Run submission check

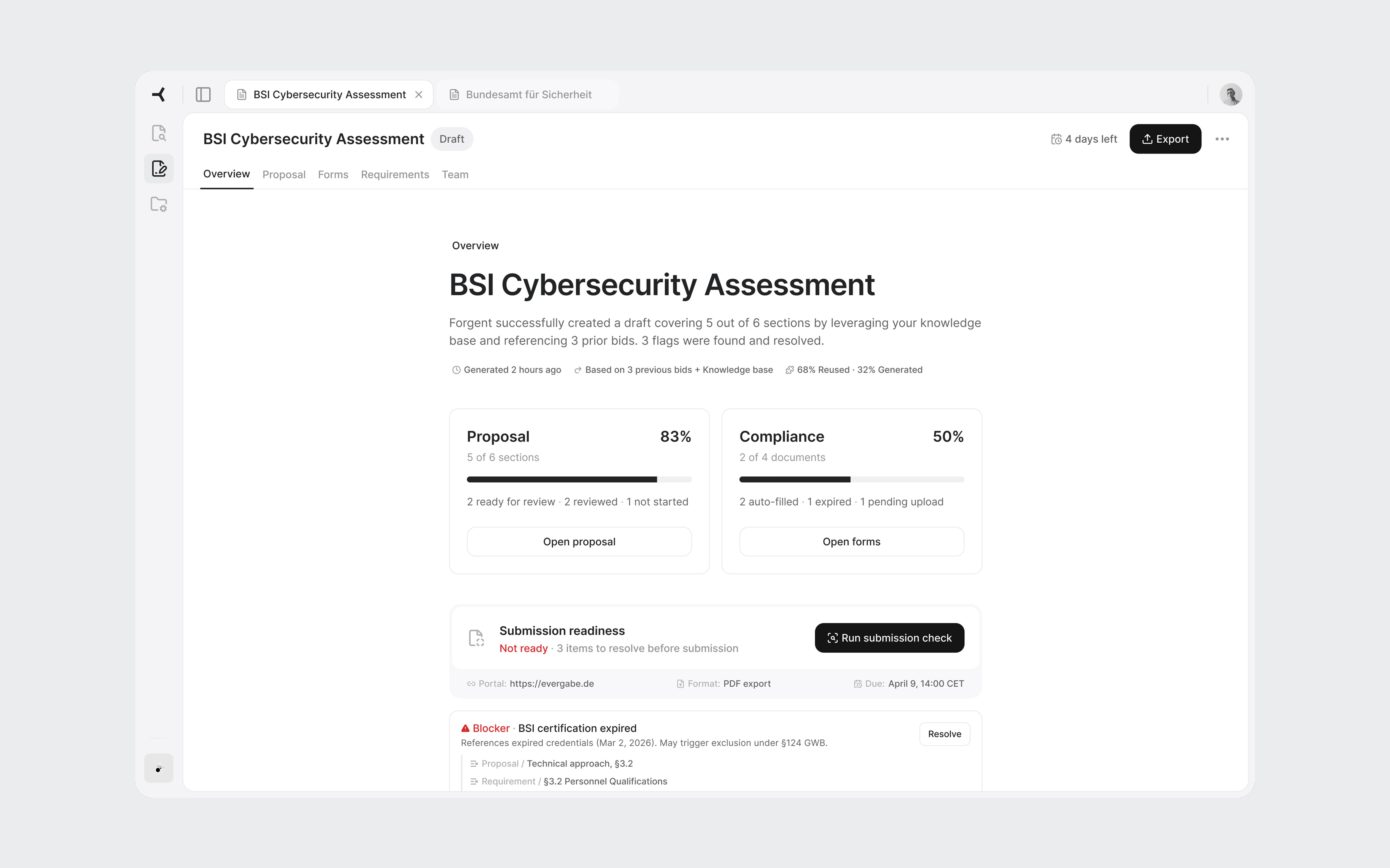[889, 638]
